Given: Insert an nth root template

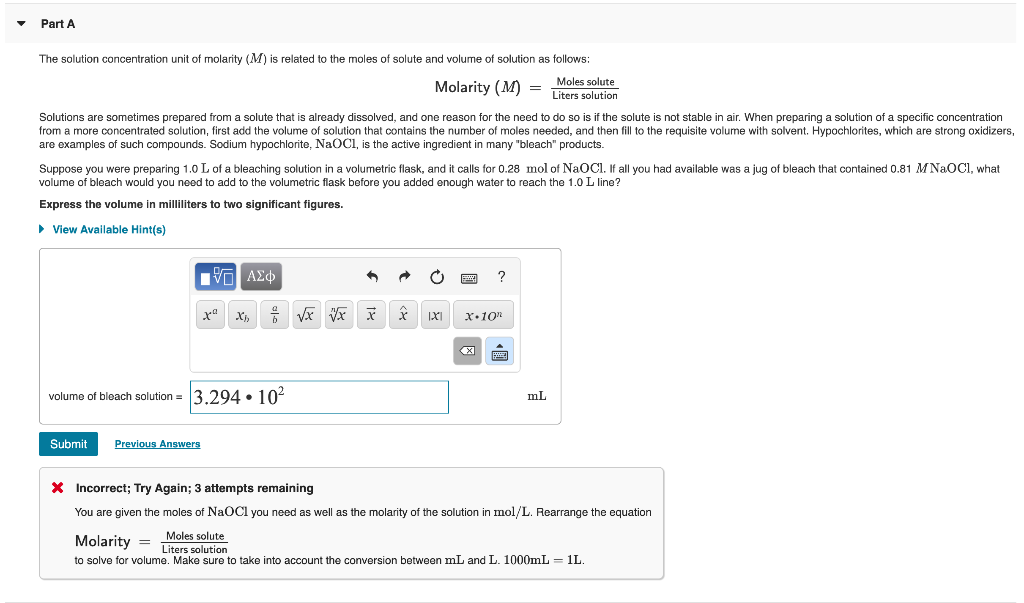Looking at the screenshot, I should 338,314.
